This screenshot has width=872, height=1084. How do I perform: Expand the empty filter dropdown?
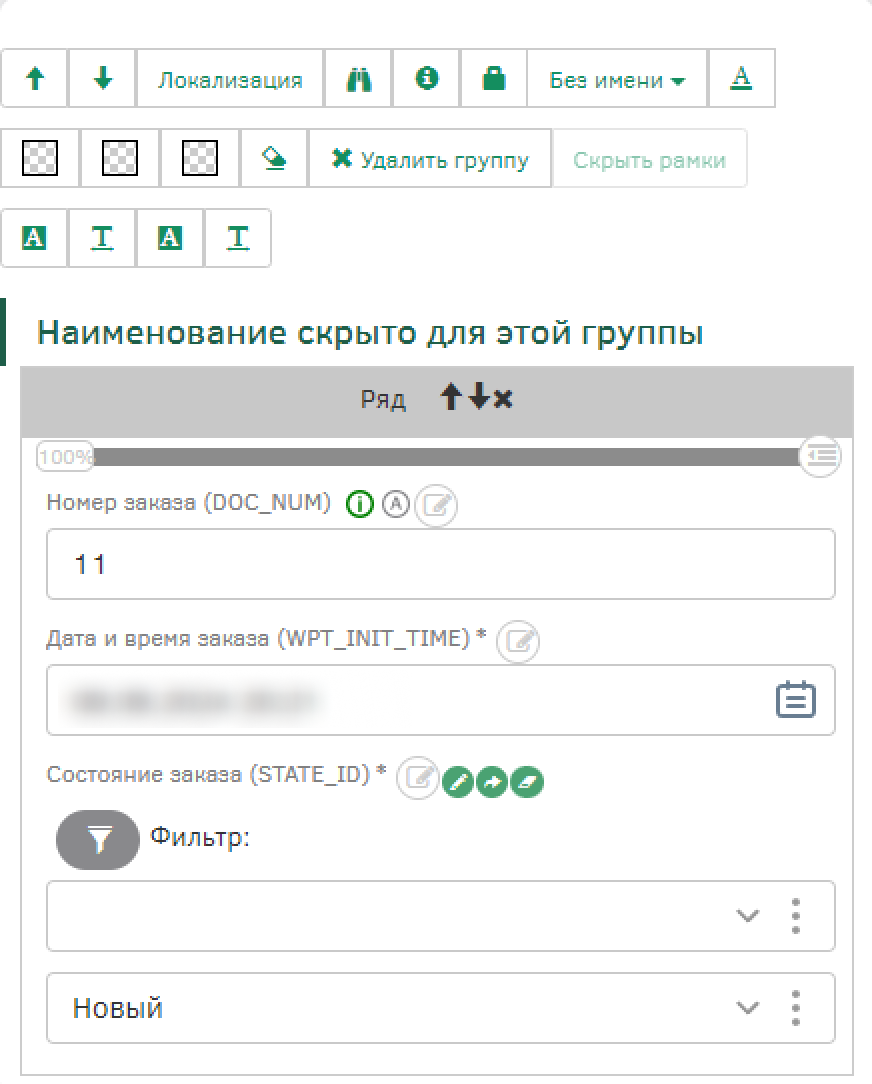tap(747, 916)
